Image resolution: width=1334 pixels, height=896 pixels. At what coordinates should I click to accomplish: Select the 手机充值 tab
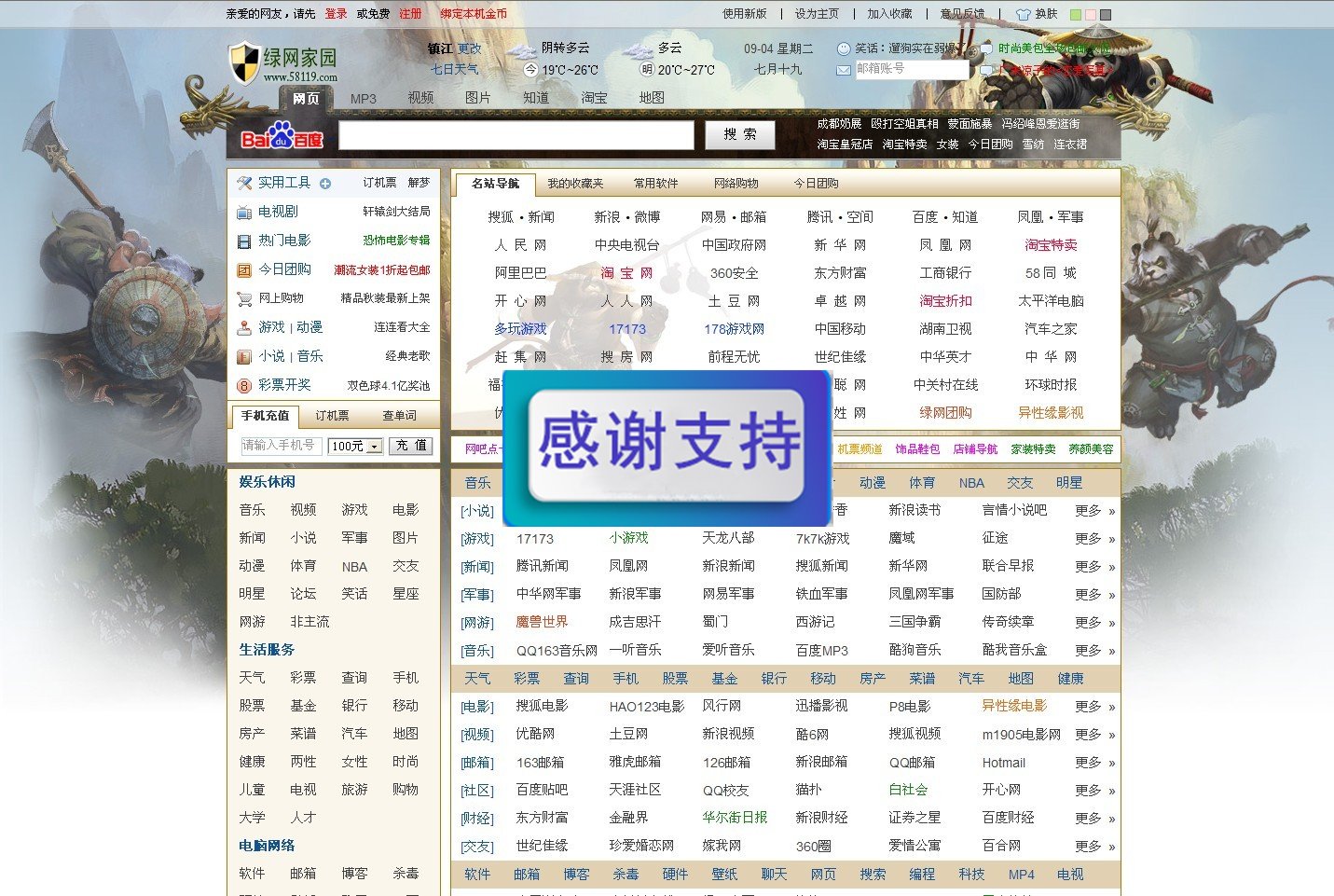pos(265,416)
